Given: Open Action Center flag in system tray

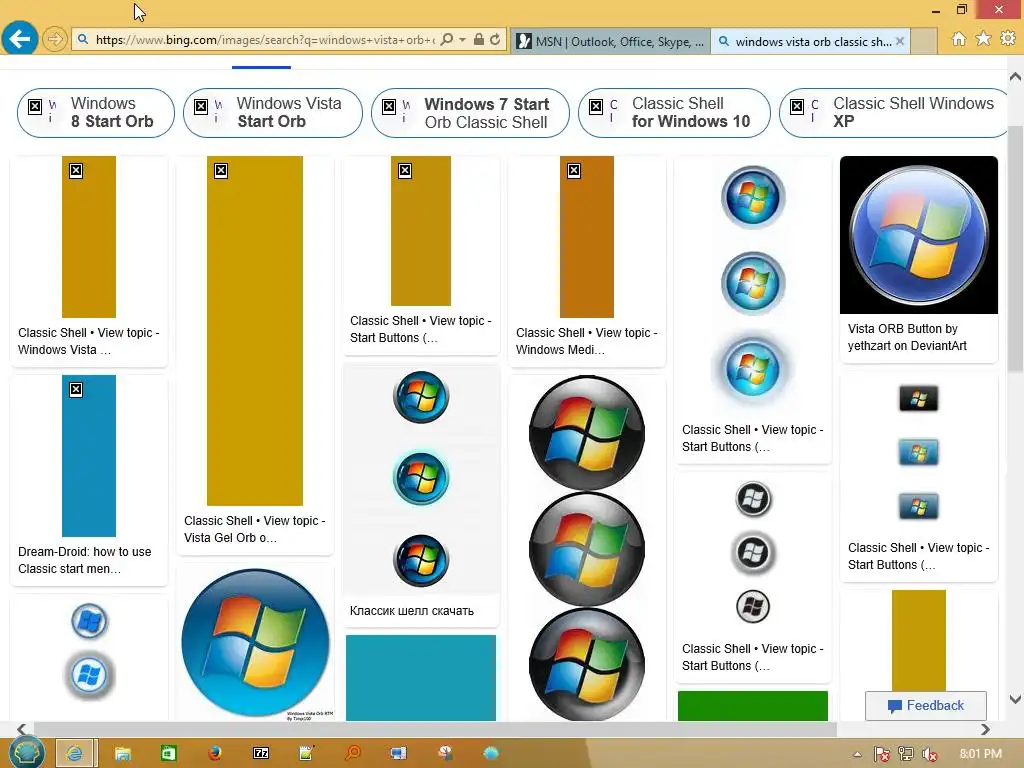Looking at the screenshot, I should [881, 754].
